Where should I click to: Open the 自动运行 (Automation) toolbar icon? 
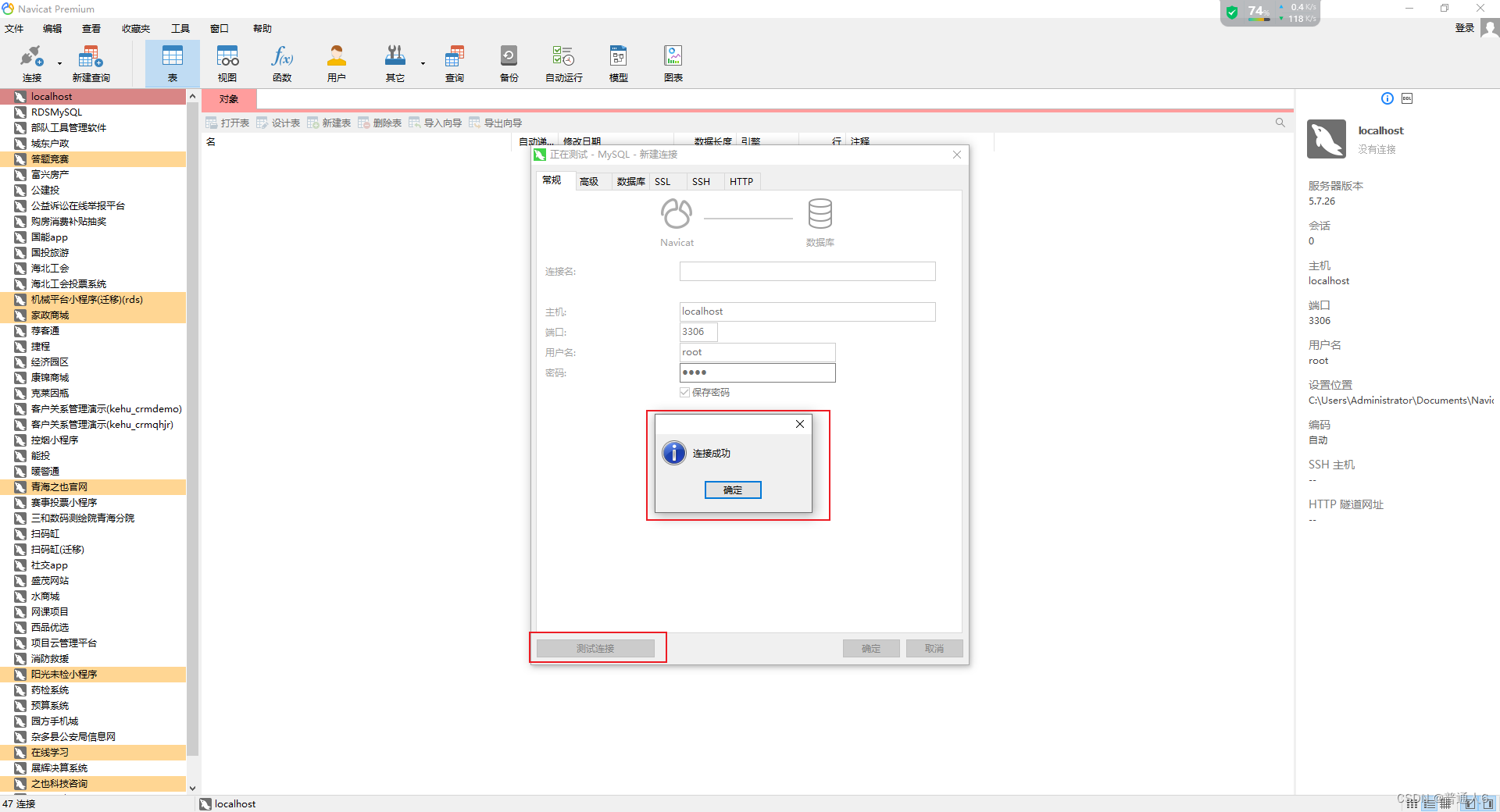pyautogui.click(x=564, y=64)
